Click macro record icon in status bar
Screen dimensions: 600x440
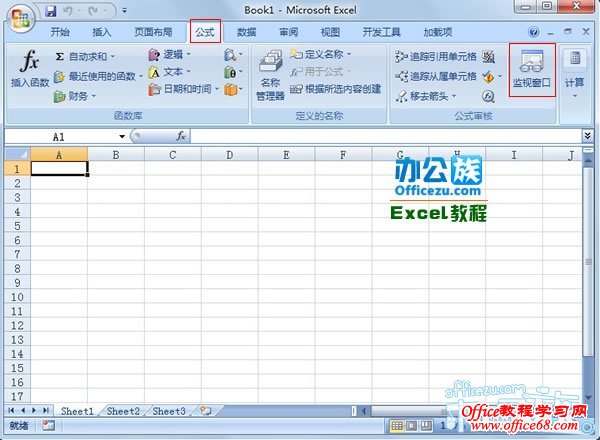[x=49, y=425]
